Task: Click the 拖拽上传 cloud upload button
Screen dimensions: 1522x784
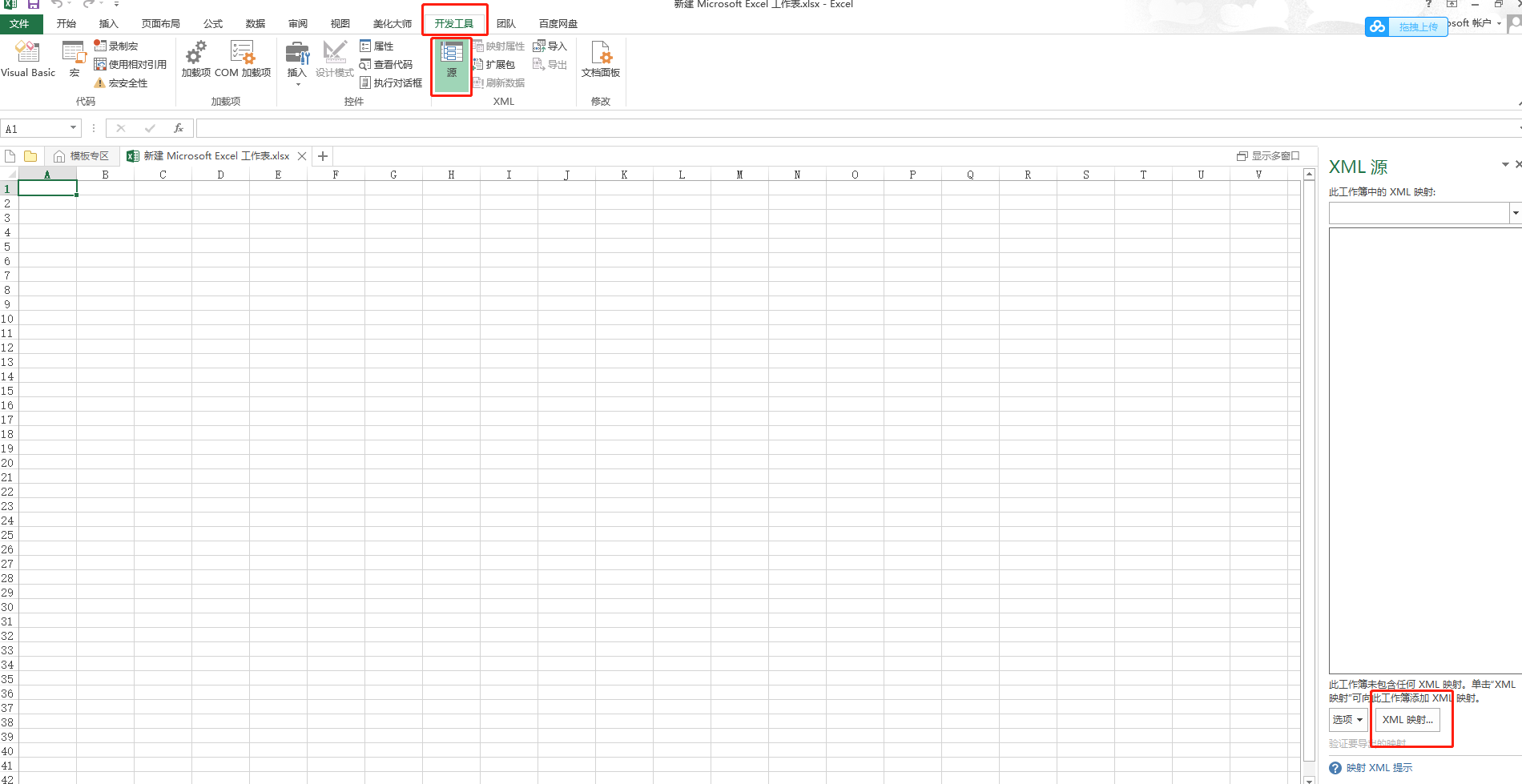Action: tap(1406, 26)
